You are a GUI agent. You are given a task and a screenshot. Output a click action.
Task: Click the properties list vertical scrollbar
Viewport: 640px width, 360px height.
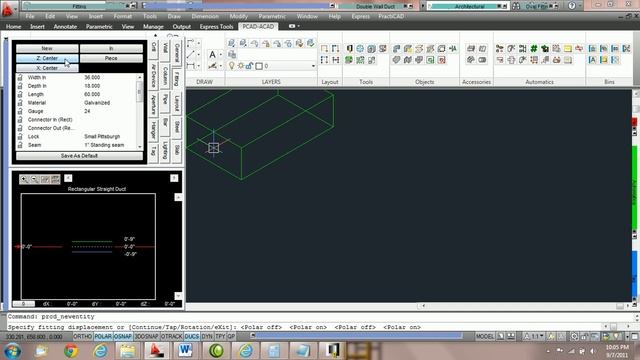click(140, 111)
